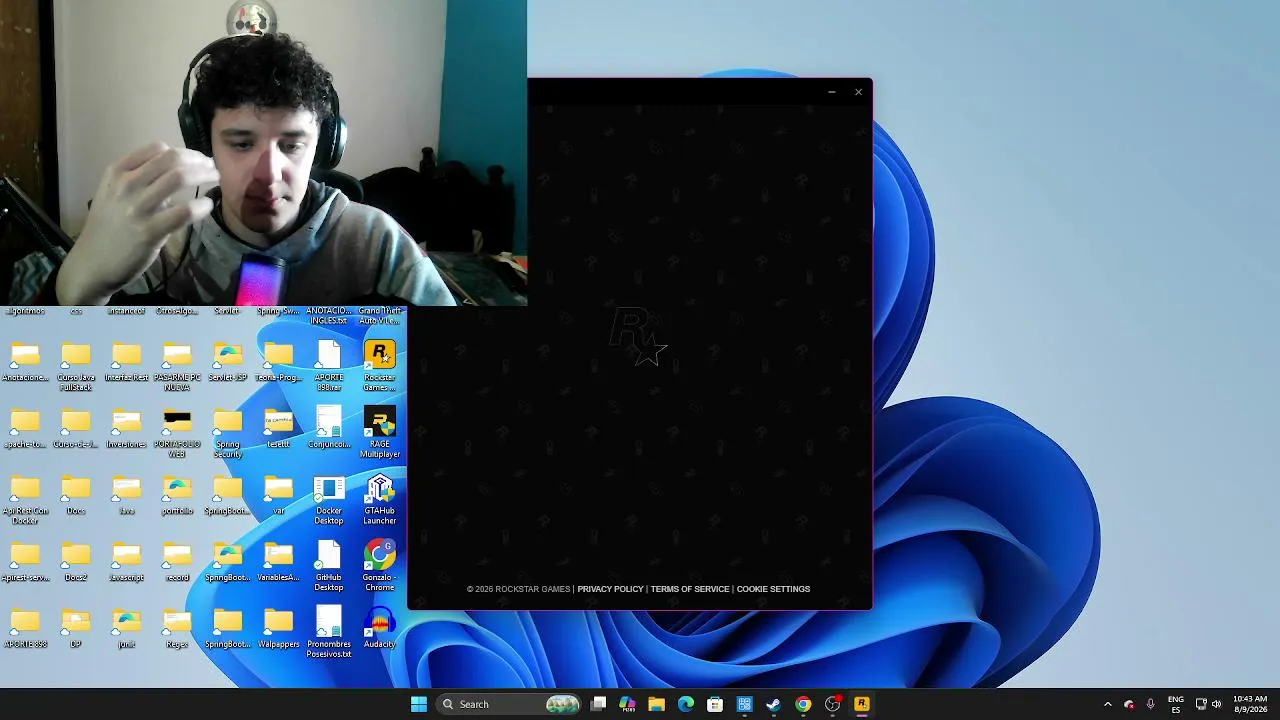Select the Inversiones folder
The width and height of the screenshot is (1280, 720).
pos(127,428)
